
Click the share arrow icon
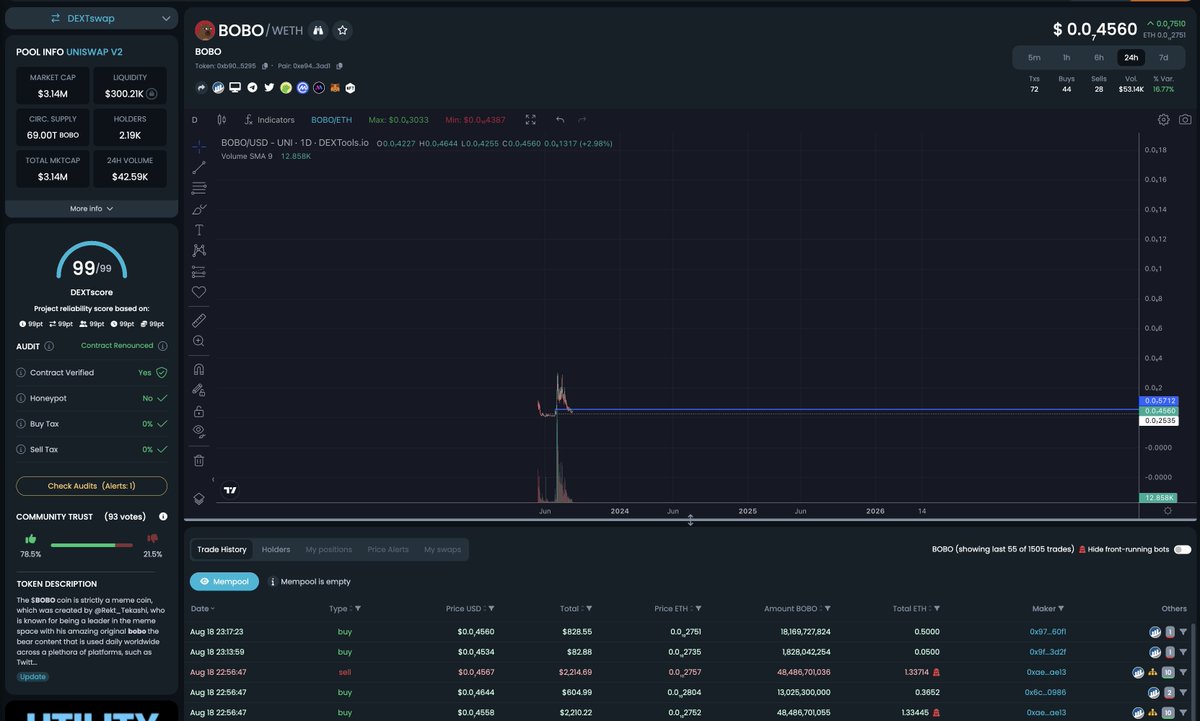(x=201, y=88)
